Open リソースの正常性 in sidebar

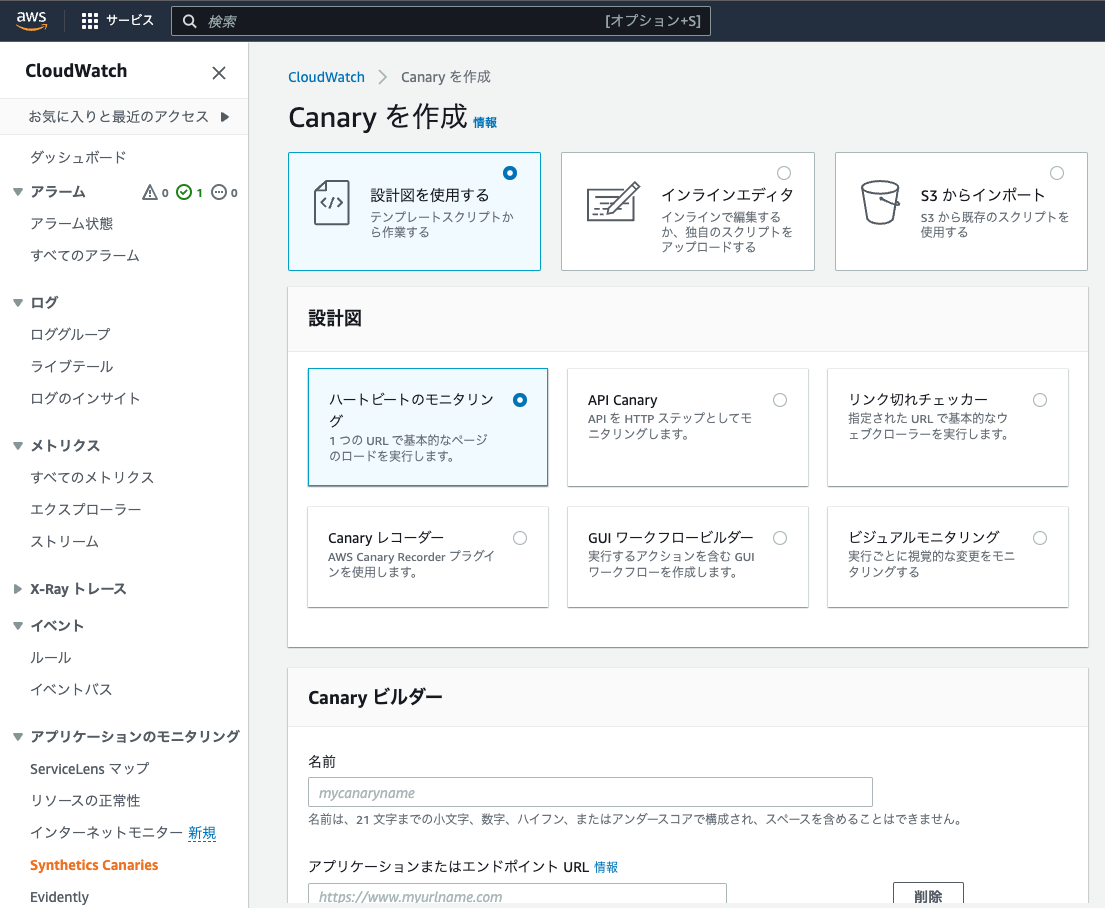coord(85,801)
